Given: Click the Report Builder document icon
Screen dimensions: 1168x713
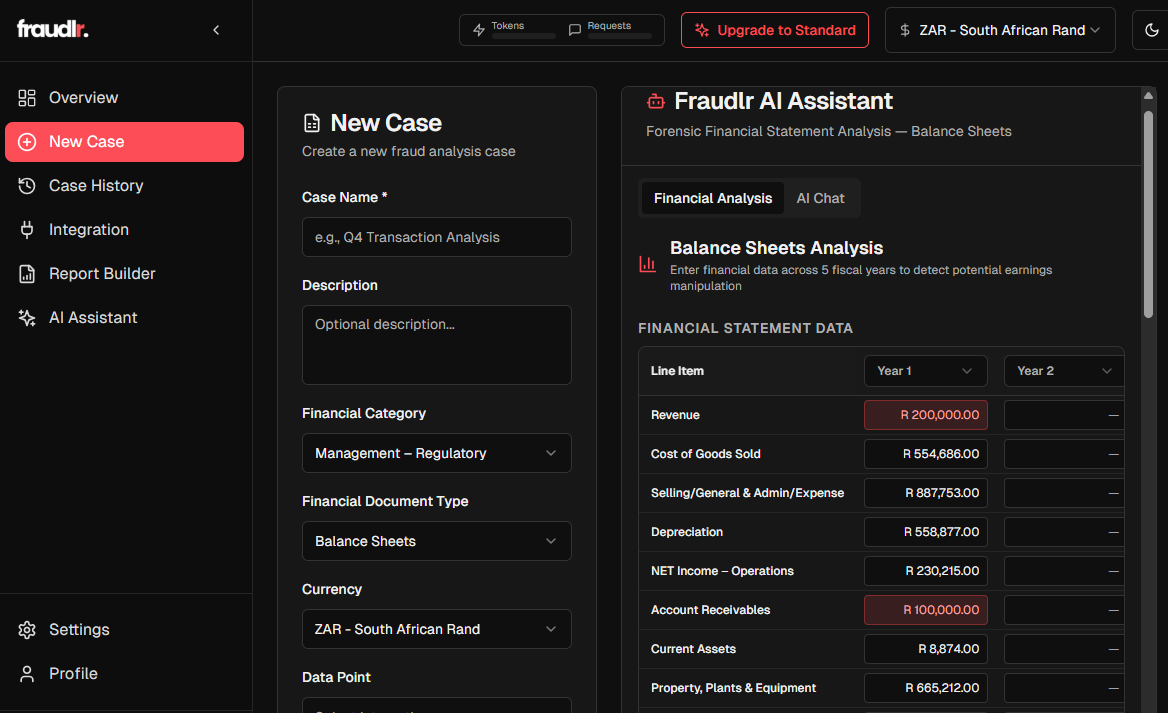Looking at the screenshot, I should point(27,273).
